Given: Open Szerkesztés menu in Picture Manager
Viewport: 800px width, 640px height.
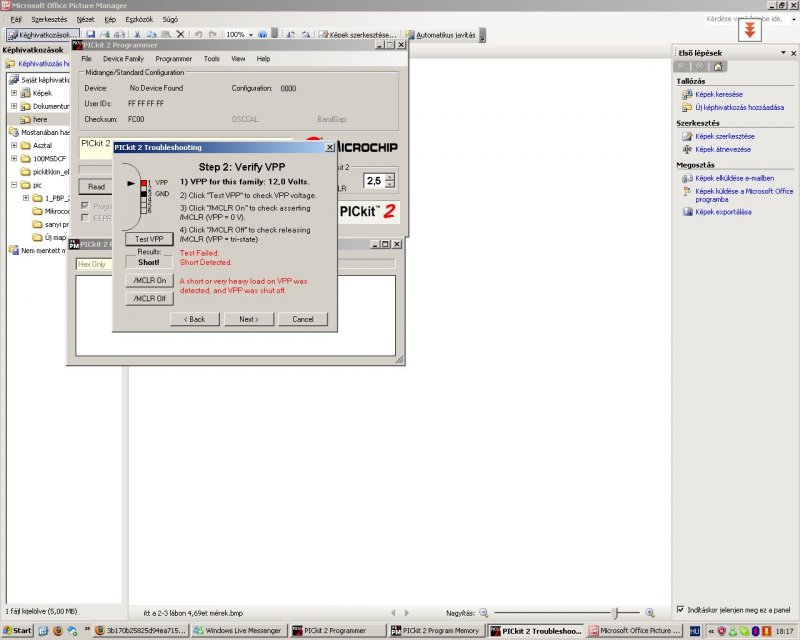Looking at the screenshot, I should click(49, 19).
